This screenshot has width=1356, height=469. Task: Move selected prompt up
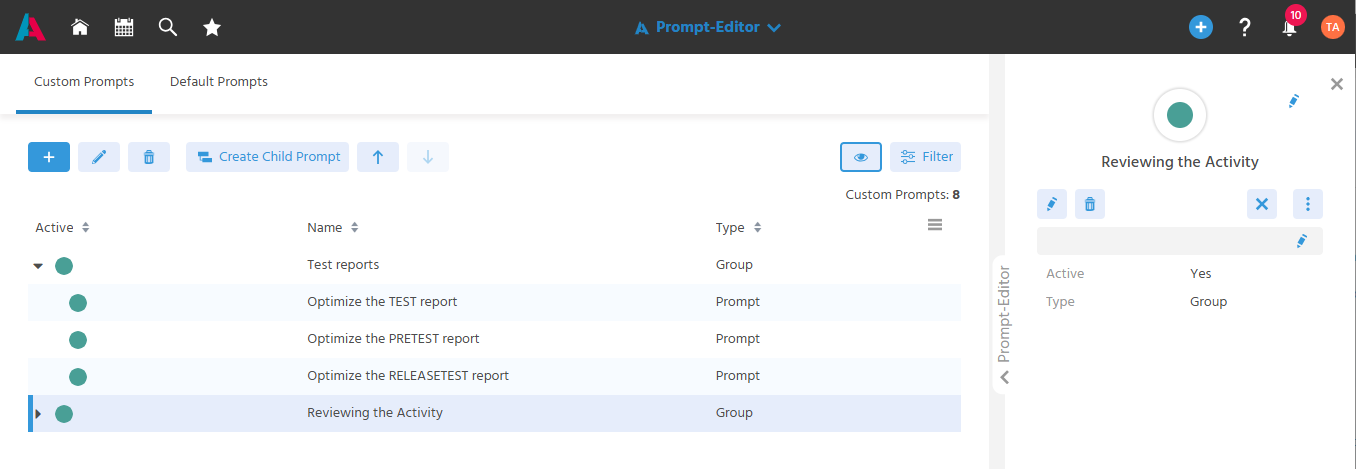tap(378, 157)
